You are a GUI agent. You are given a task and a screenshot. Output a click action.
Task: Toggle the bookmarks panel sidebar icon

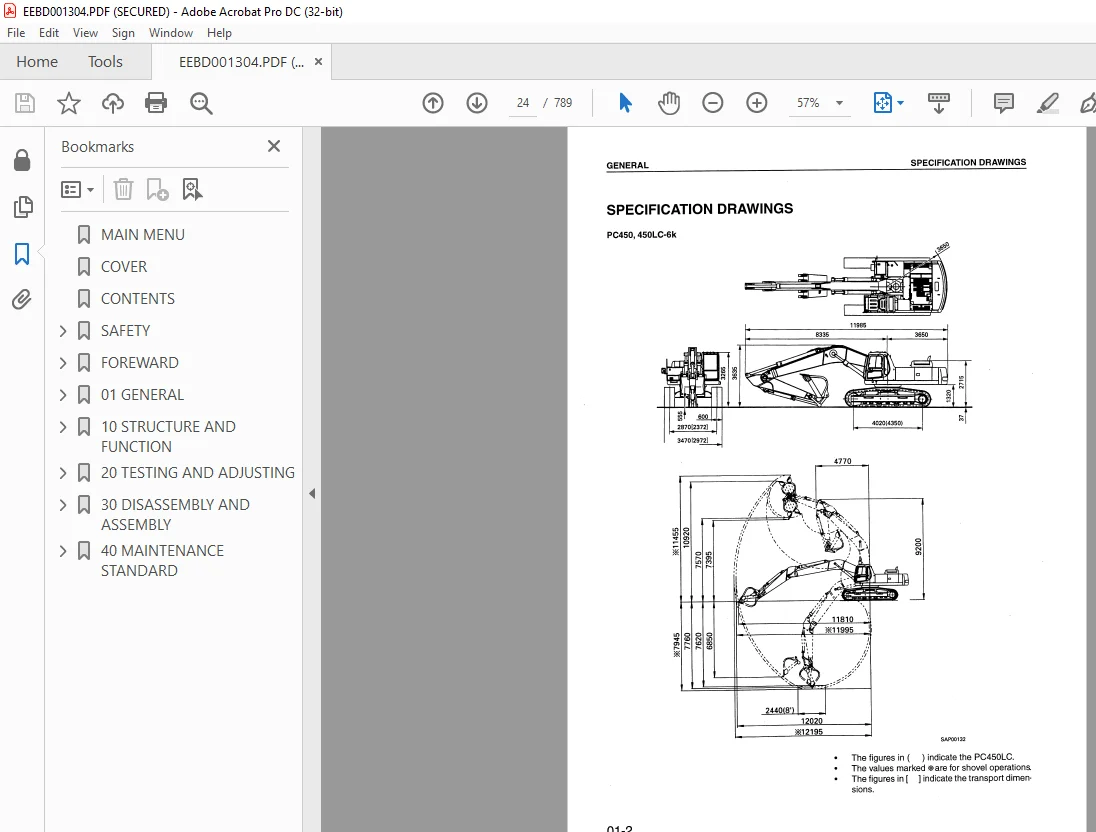click(22, 254)
